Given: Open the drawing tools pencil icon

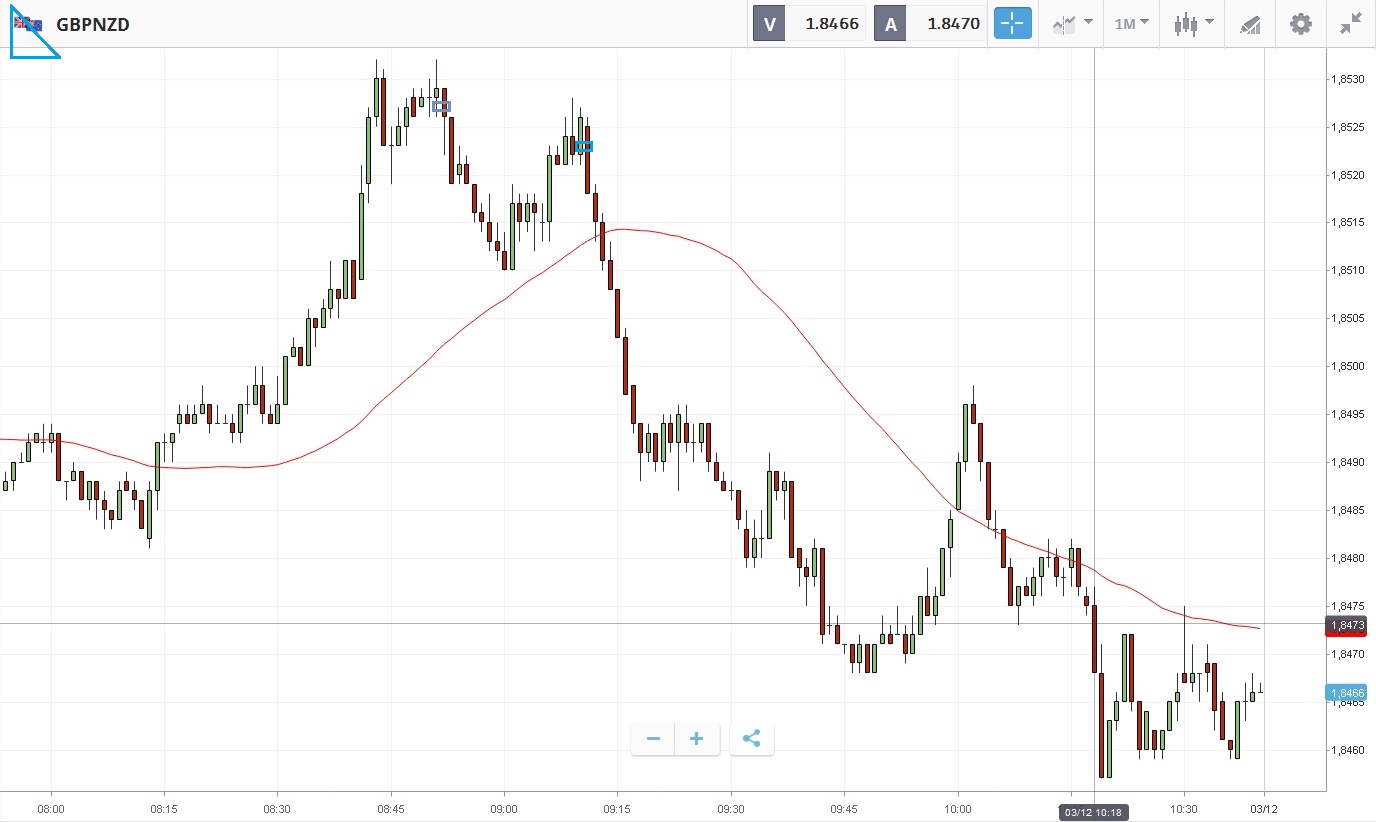Looking at the screenshot, I should coord(1250,24).
